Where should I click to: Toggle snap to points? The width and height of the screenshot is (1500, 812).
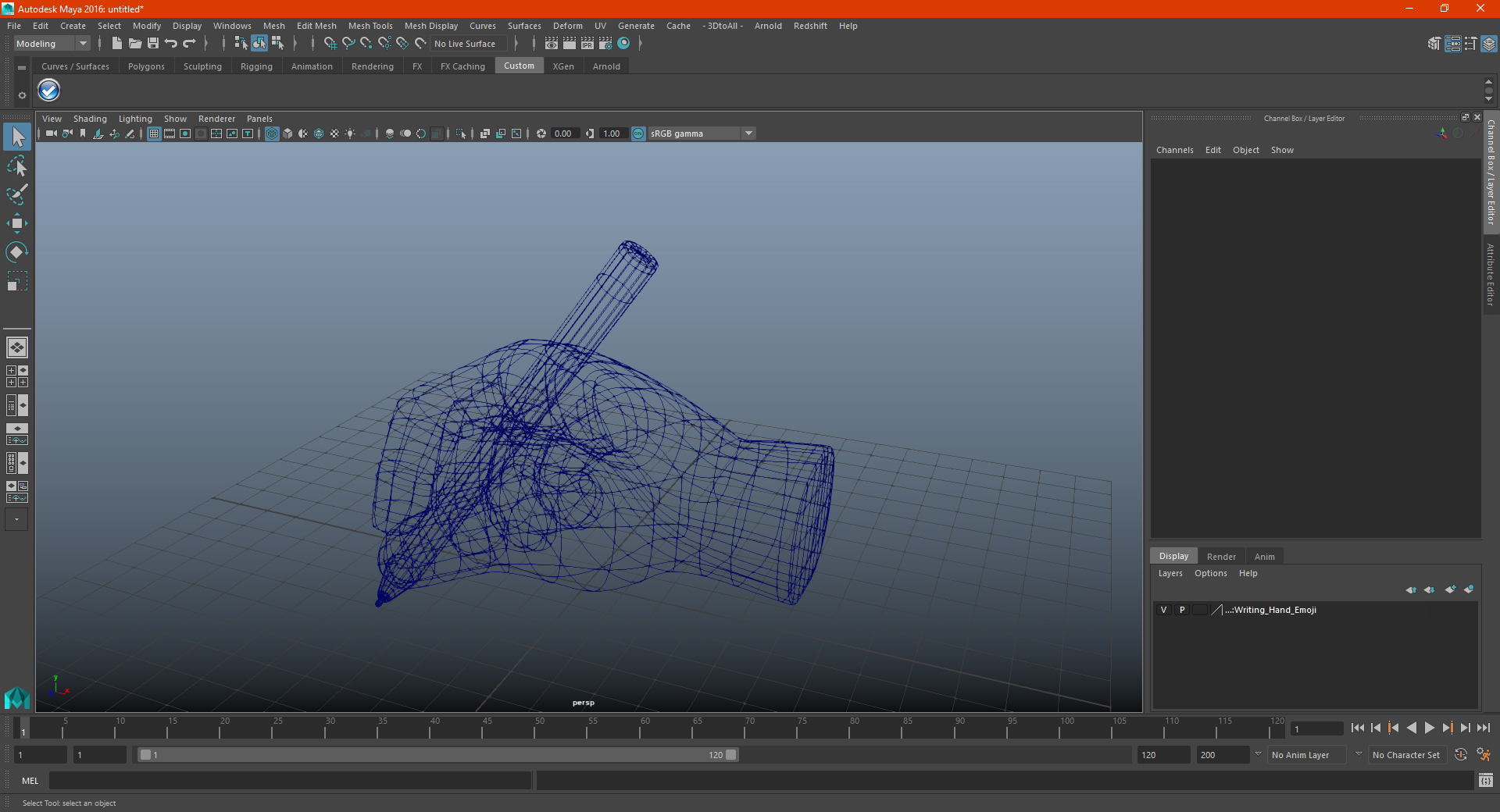coord(366,44)
